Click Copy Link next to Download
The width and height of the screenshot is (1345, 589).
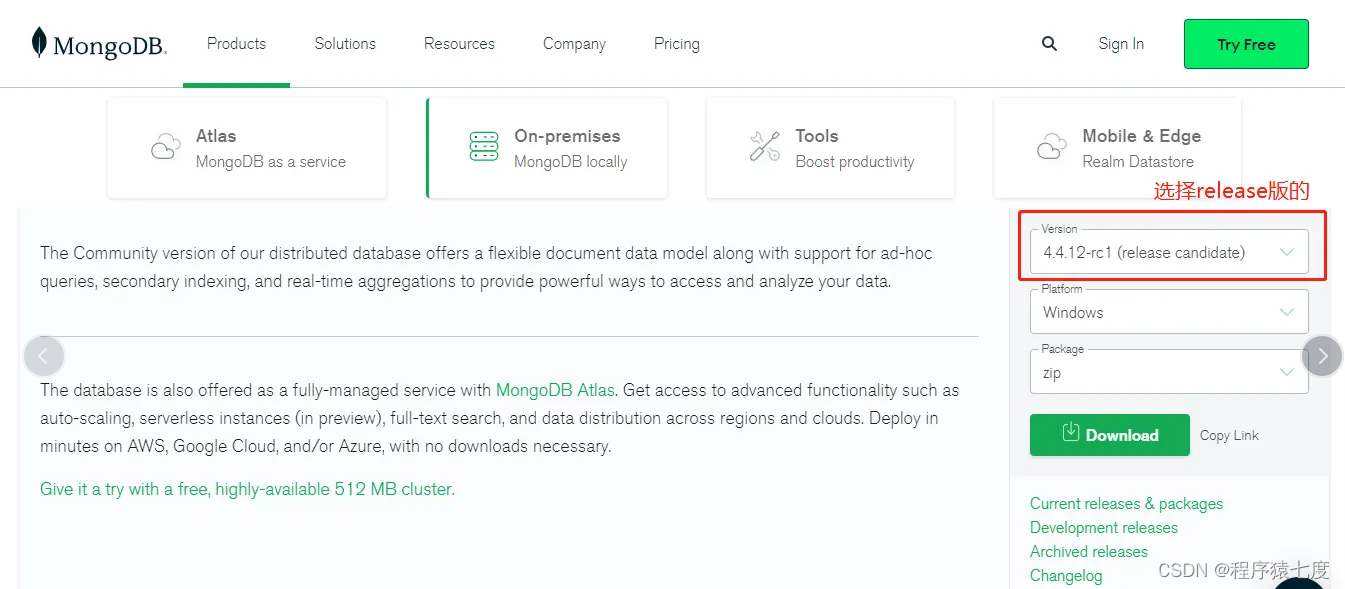coord(1229,434)
